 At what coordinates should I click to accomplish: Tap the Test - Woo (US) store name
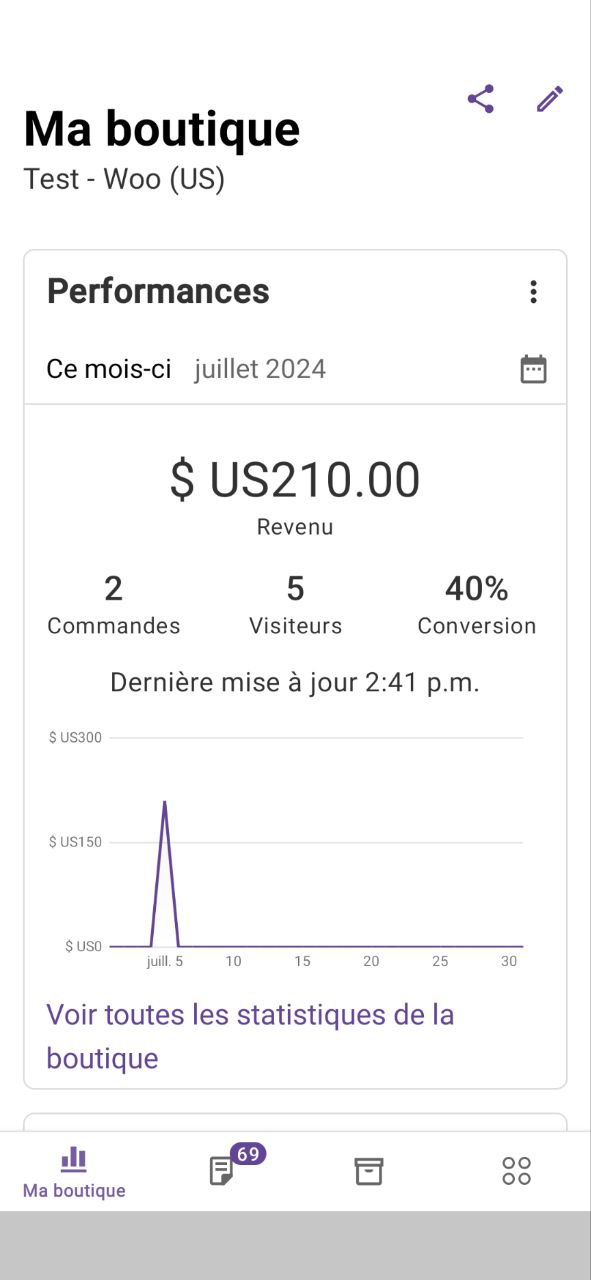(x=124, y=179)
